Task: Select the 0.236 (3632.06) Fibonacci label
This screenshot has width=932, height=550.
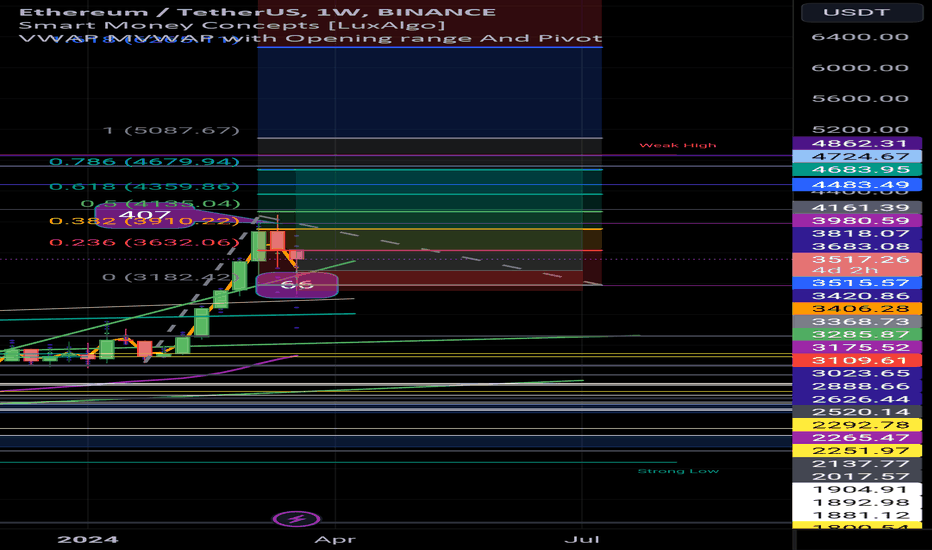Action: point(144,242)
